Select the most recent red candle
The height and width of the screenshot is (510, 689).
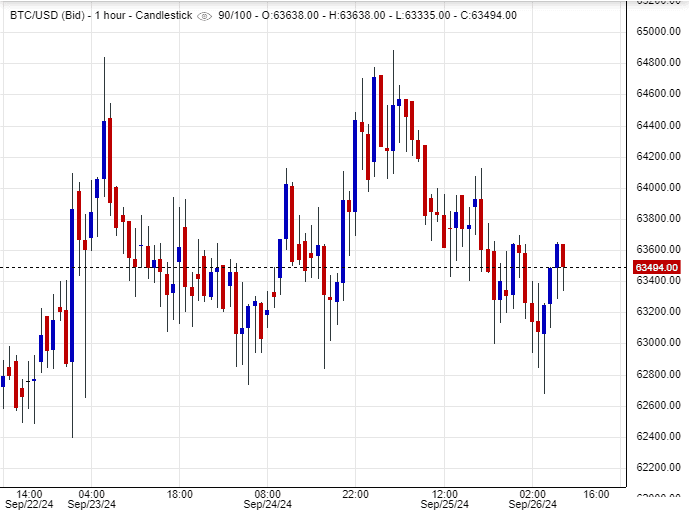(564, 255)
